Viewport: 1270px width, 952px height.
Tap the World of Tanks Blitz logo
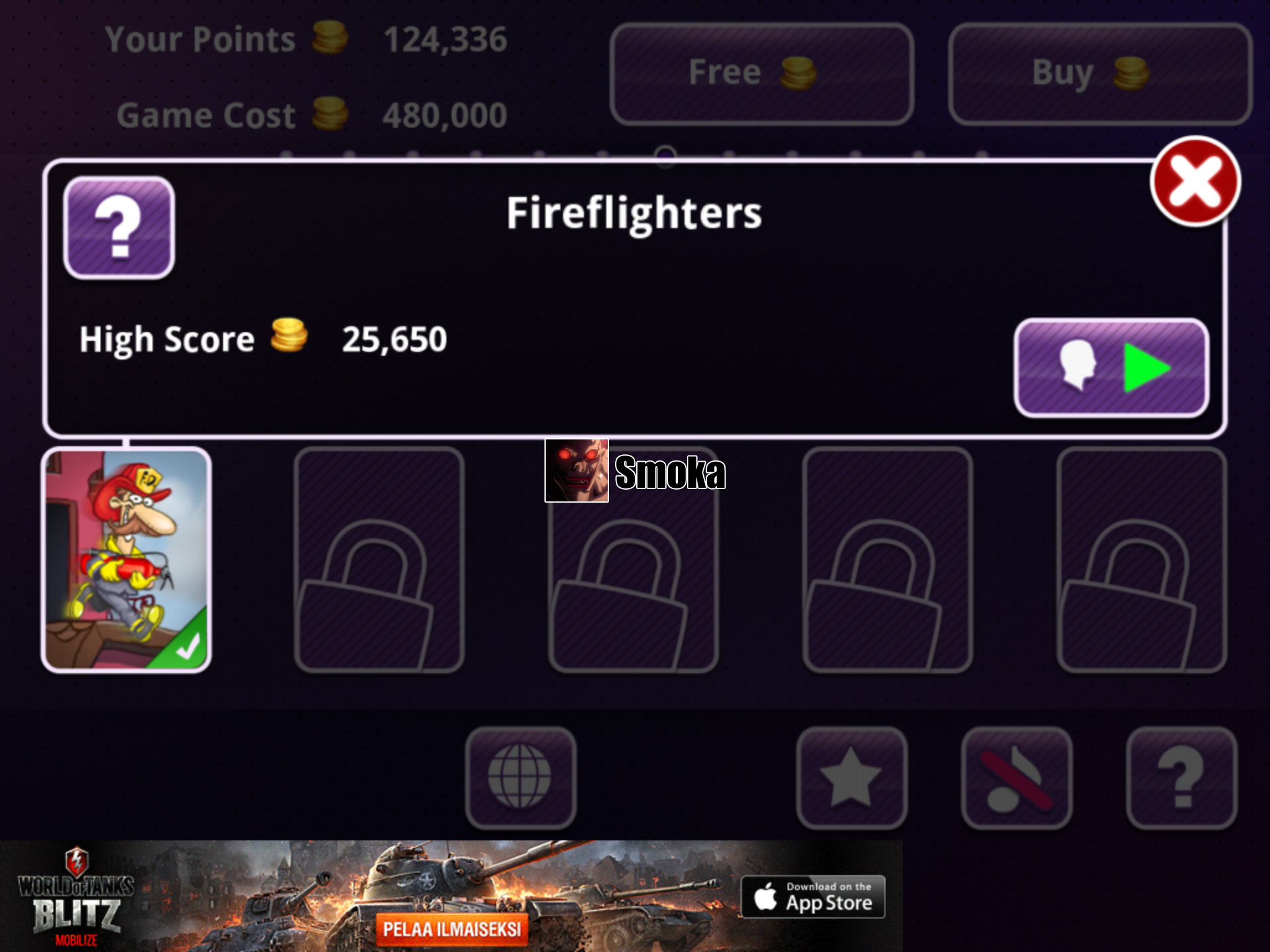click(76, 897)
